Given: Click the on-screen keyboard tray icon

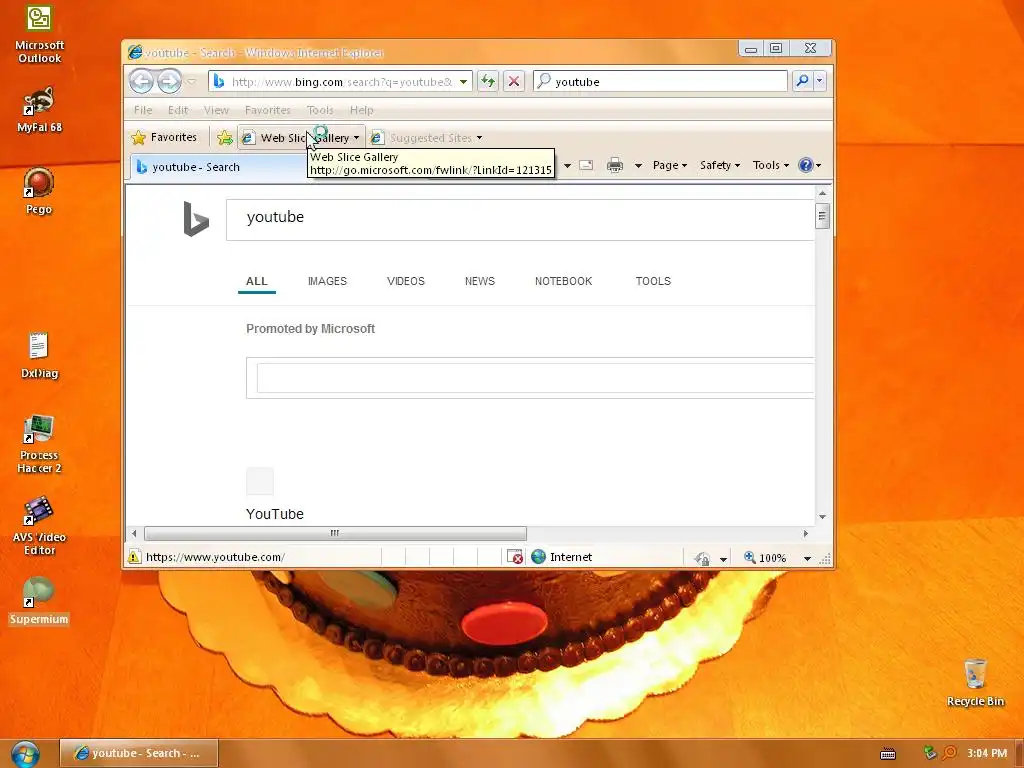Looking at the screenshot, I should [x=888, y=754].
